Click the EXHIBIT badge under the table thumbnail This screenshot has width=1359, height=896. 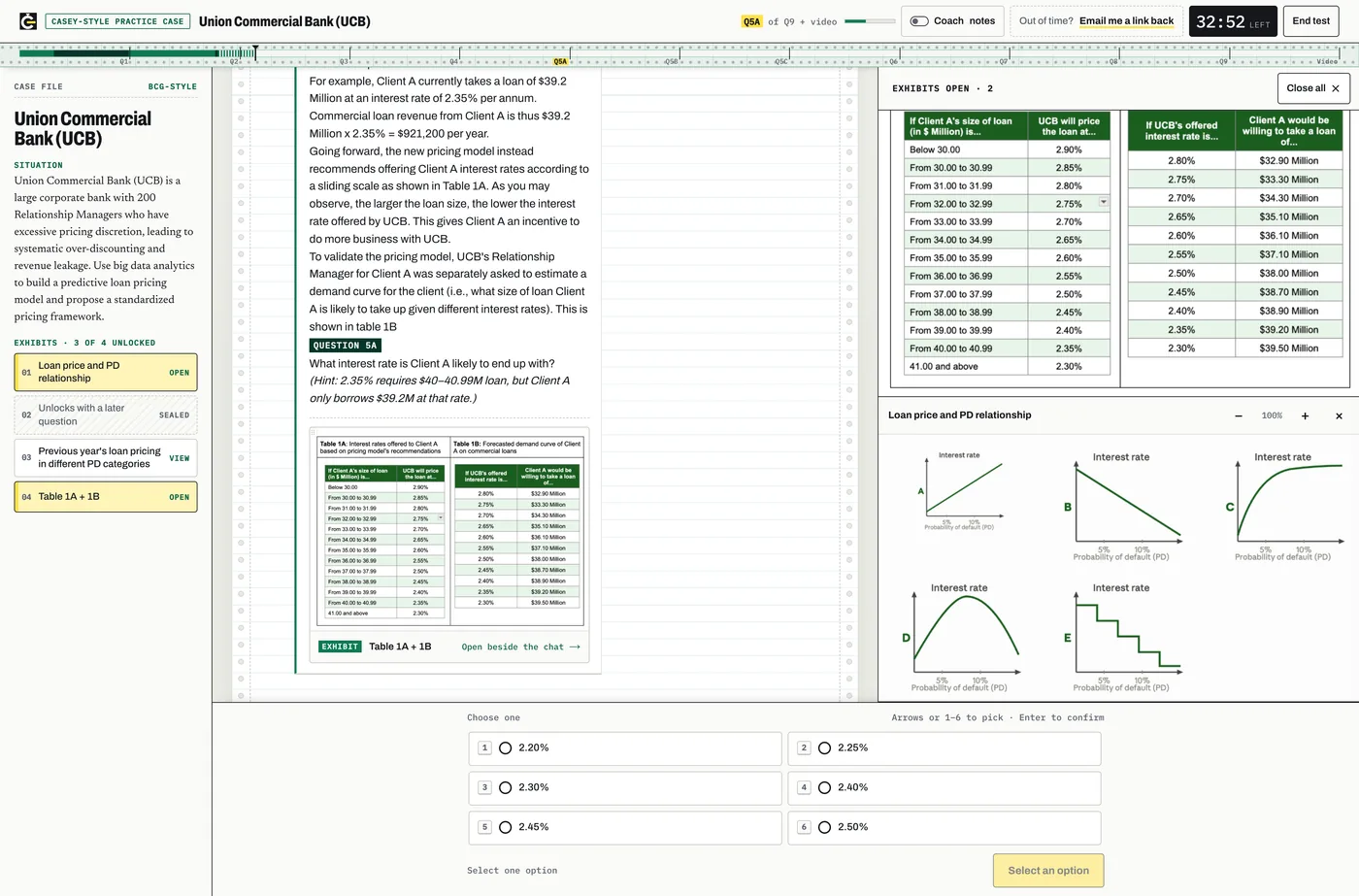[340, 647]
